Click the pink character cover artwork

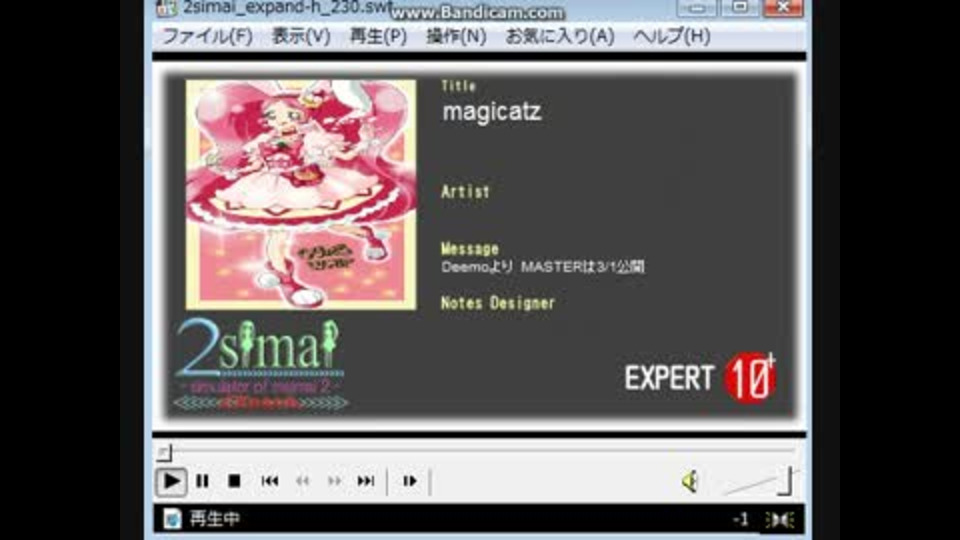click(x=301, y=195)
